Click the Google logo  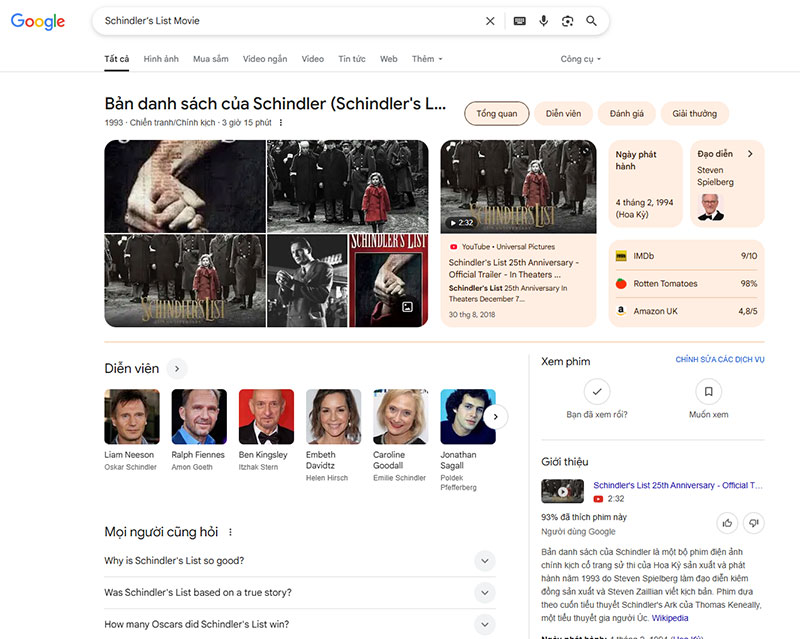click(38, 21)
